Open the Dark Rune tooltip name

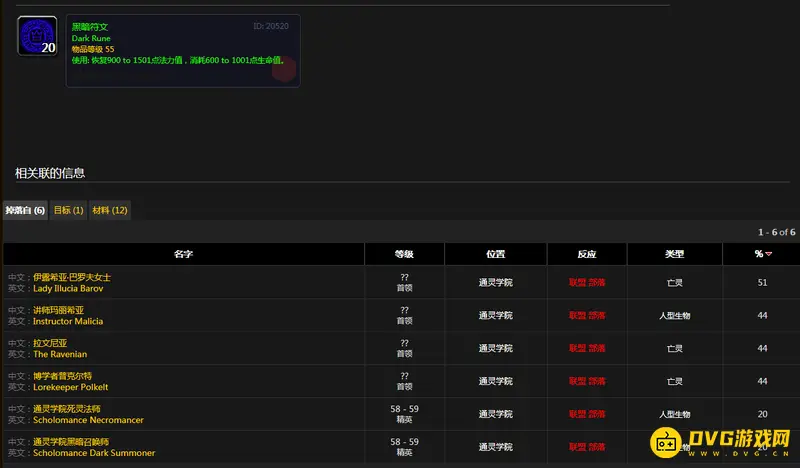click(91, 38)
